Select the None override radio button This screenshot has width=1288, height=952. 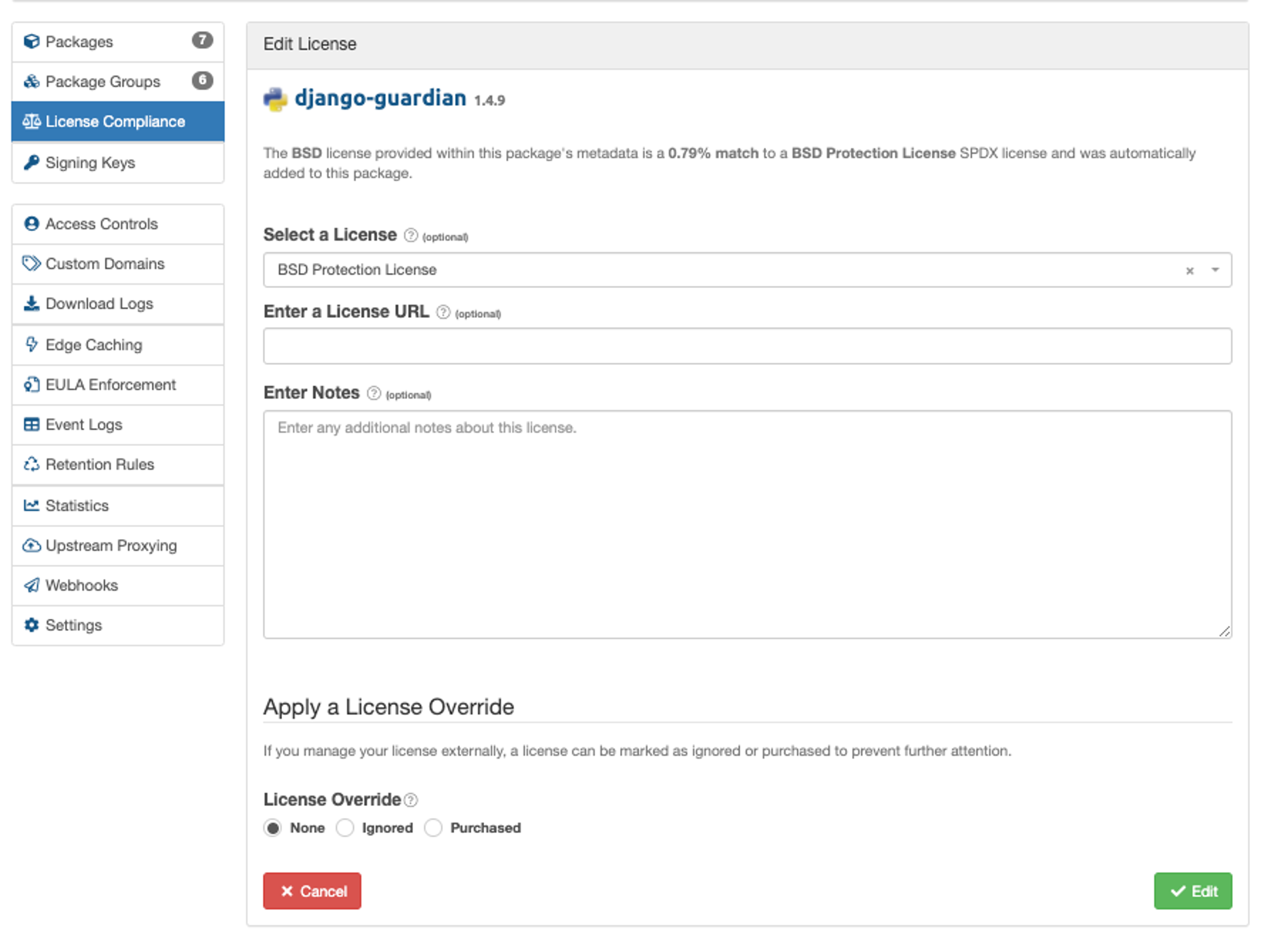coord(273,828)
